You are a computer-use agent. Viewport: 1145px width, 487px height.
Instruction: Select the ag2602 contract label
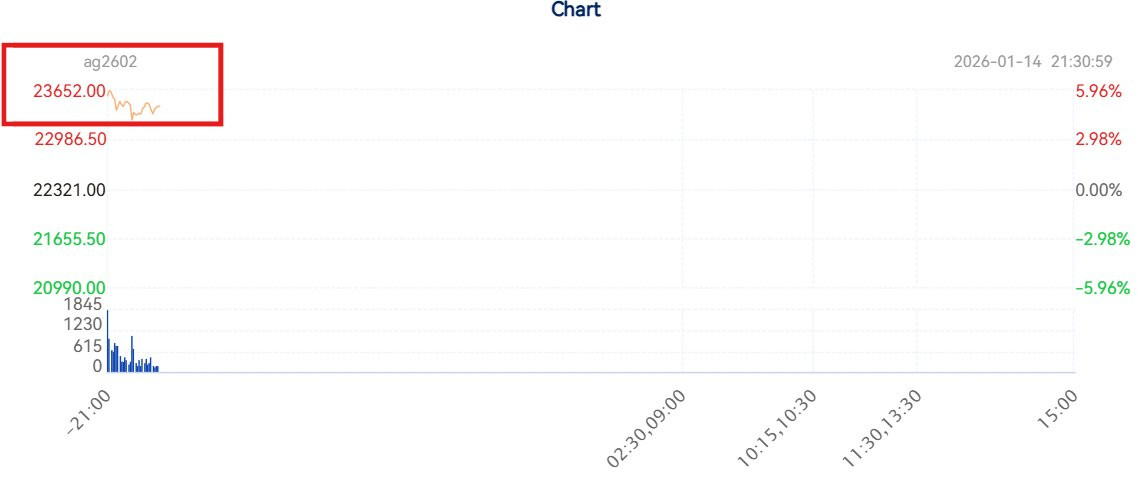110,62
